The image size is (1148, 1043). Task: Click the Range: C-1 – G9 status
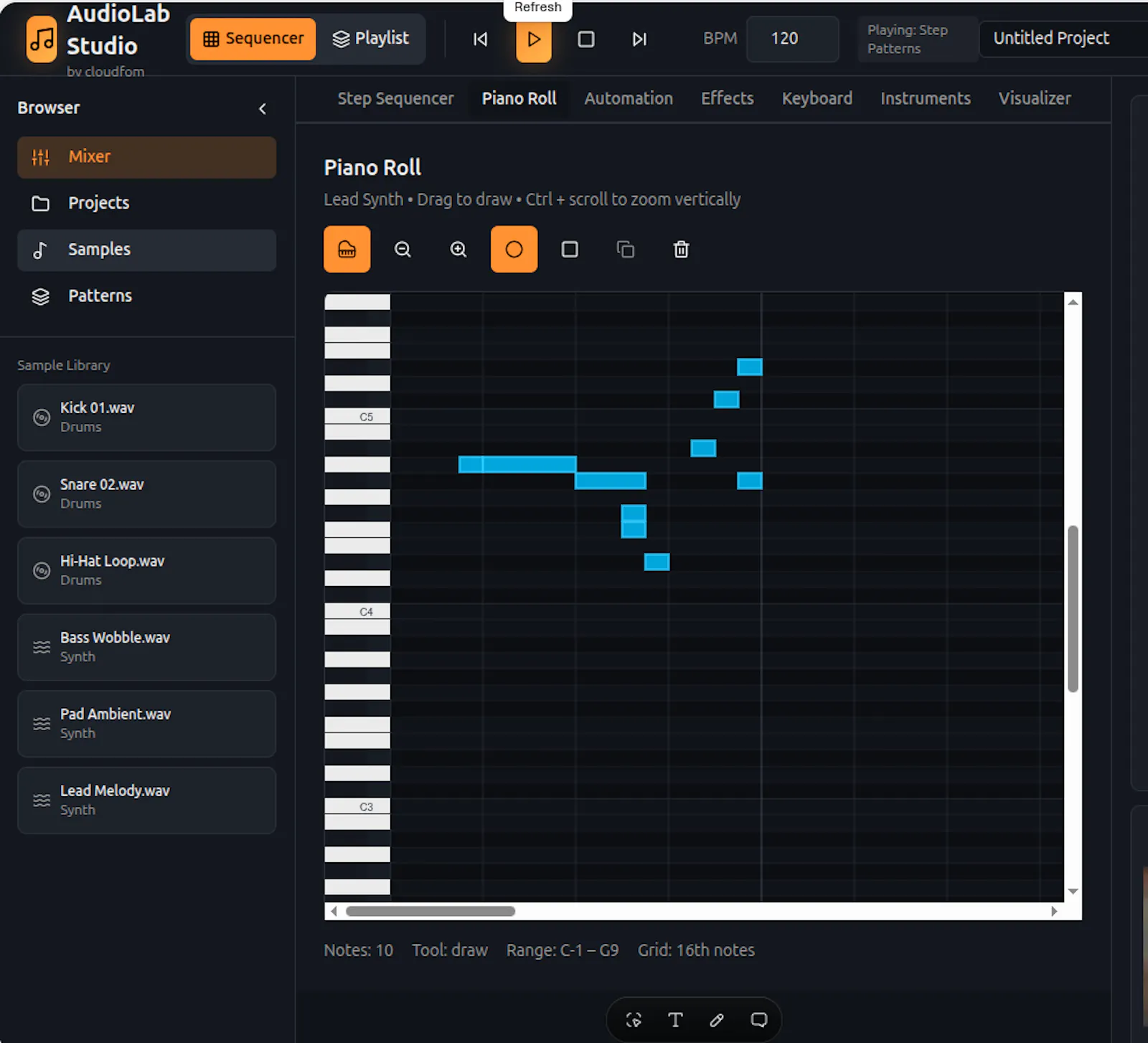click(562, 950)
